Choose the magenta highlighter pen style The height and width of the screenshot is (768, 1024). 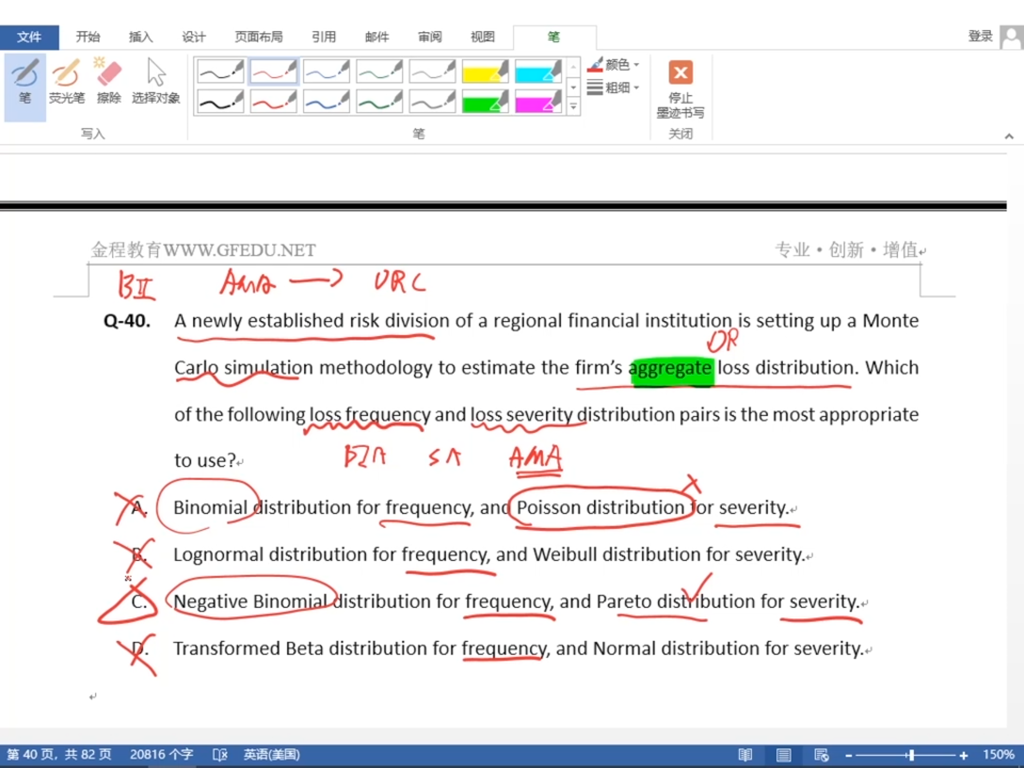click(x=538, y=101)
